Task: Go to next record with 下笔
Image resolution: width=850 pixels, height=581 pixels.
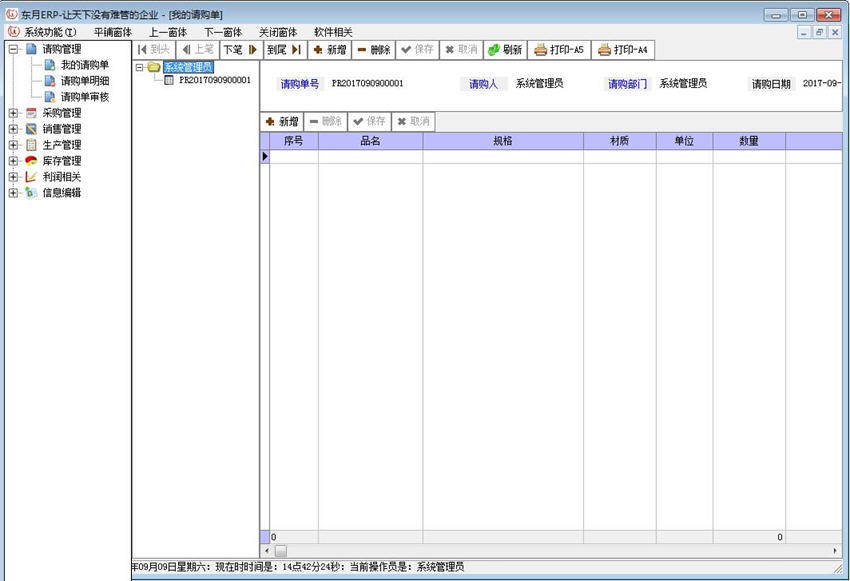Action: (x=241, y=50)
